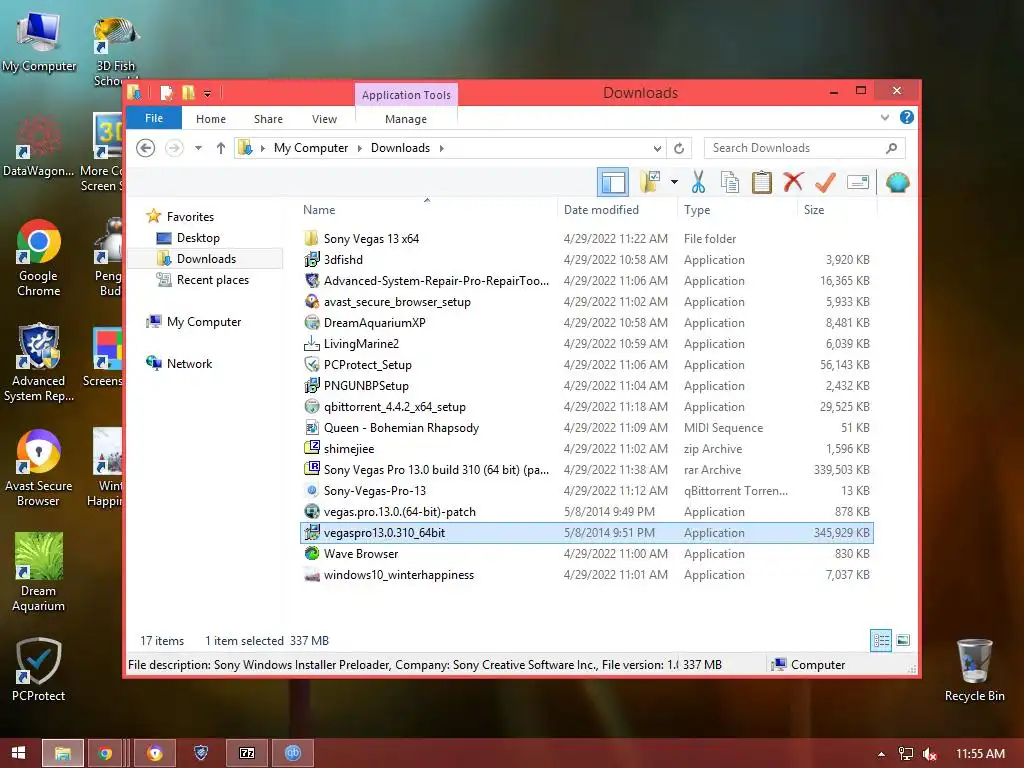Click the 7-Zip icon in the taskbar
This screenshot has height=768, width=1024.
(247, 753)
